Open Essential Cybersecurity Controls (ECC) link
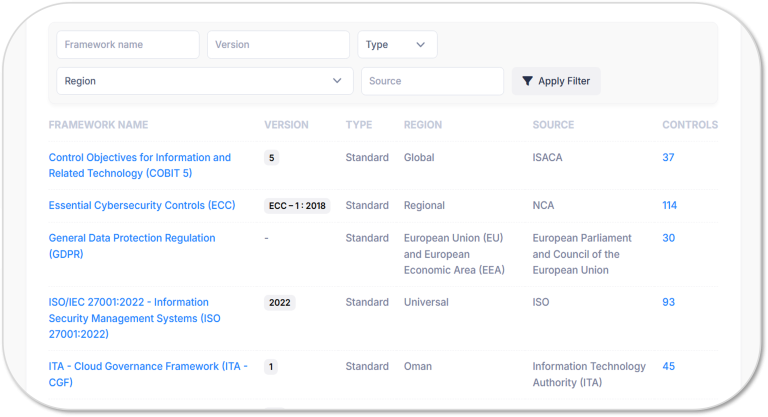 (142, 205)
